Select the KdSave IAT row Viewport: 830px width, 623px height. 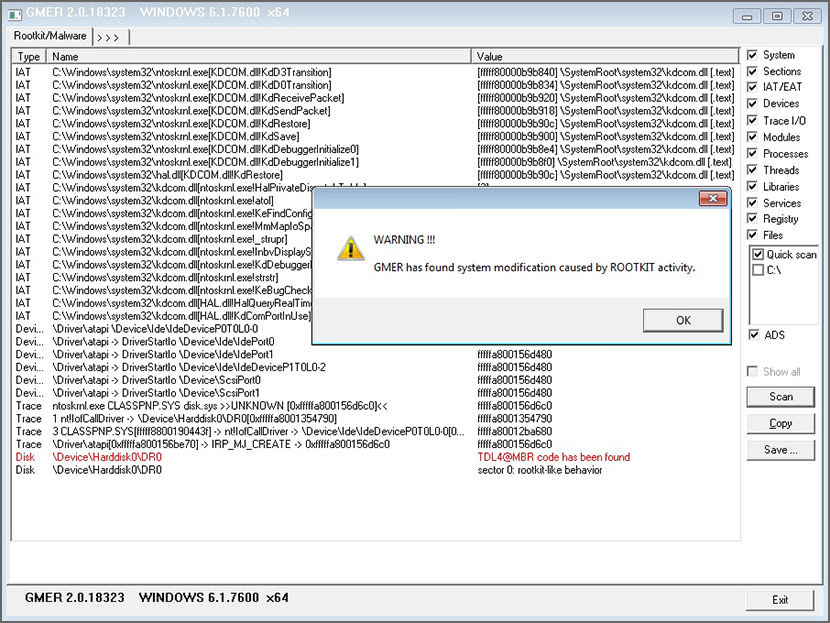(x=375, y=137)
